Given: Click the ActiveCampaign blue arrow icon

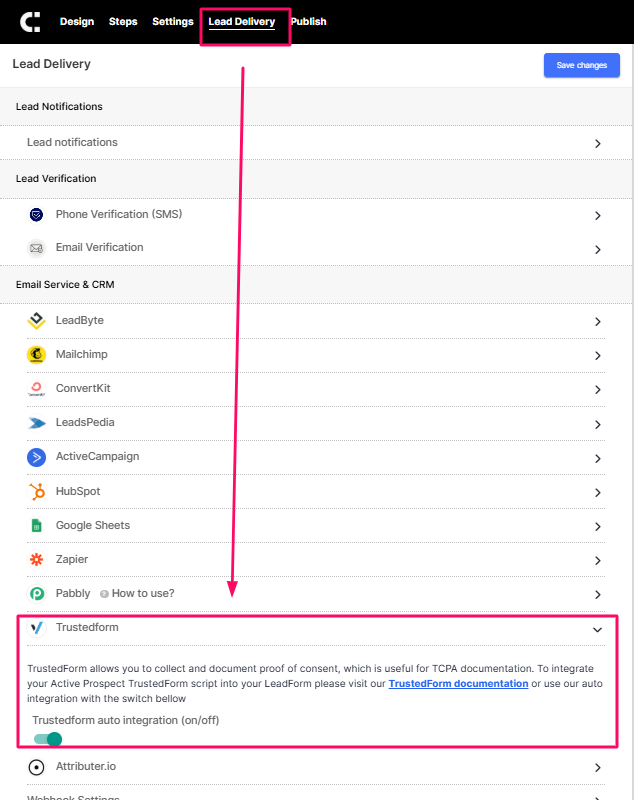Looking at the screenshot, I should (36, 457).
